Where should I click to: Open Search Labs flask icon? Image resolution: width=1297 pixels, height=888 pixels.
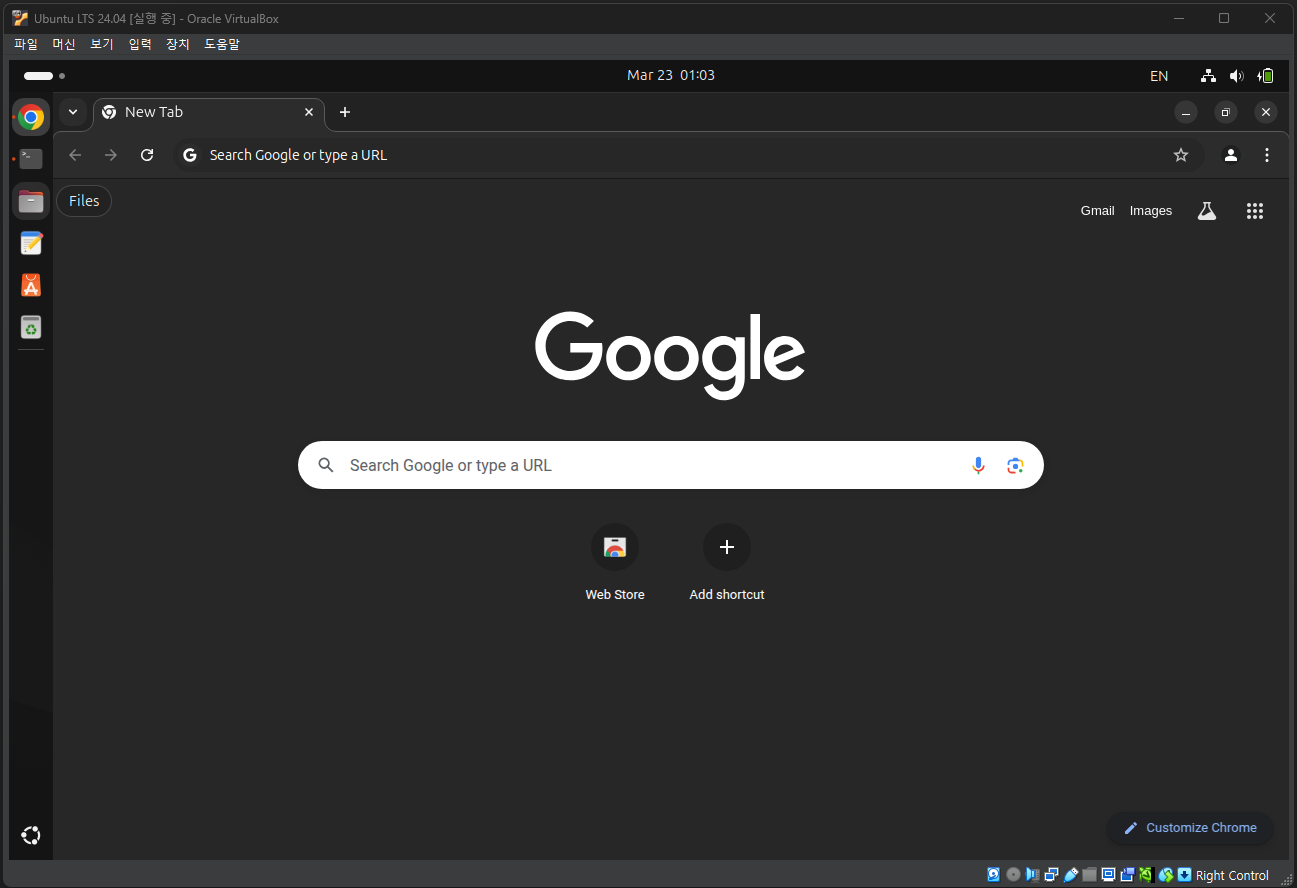click(x=1207, y=211)
